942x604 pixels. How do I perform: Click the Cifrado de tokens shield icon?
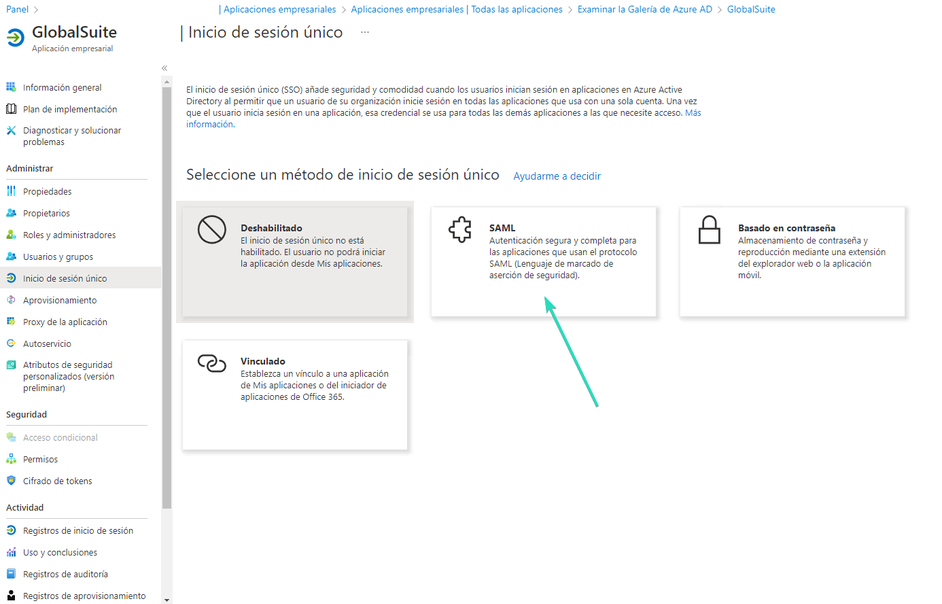11,481
